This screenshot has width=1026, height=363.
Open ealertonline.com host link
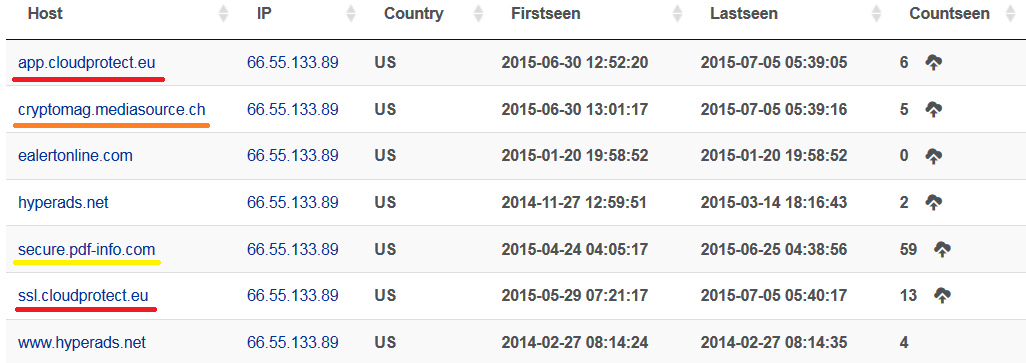point(75,156)
